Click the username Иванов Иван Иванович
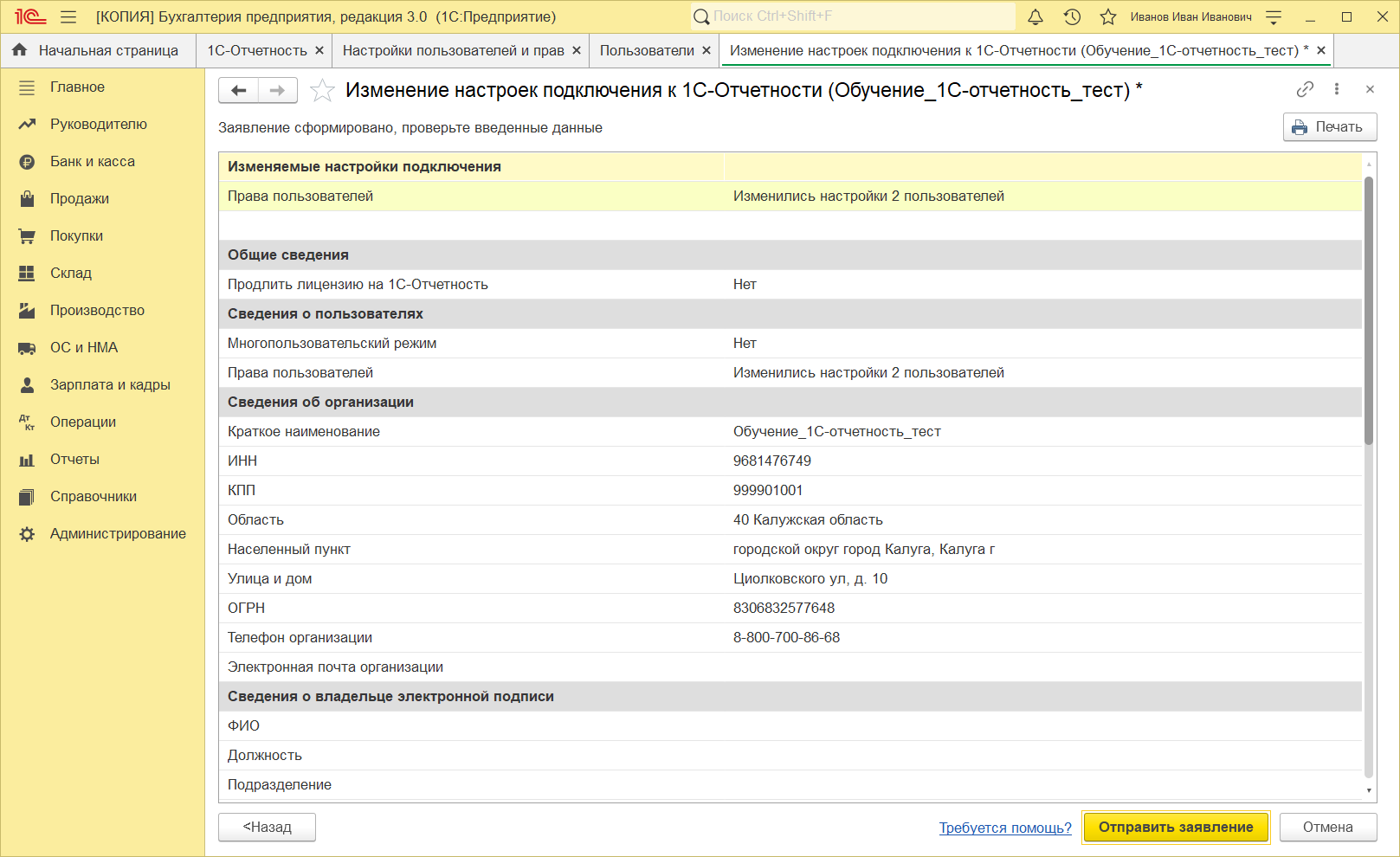1400x857 pixels. (x=1190, y=17)
